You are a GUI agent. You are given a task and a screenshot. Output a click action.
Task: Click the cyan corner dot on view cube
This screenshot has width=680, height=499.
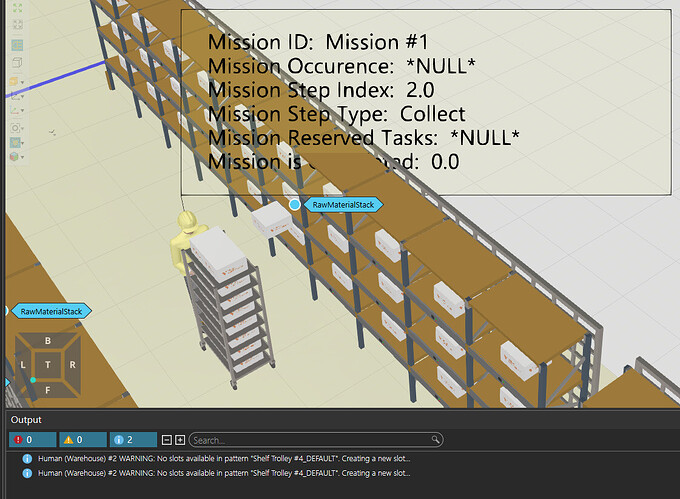pos(33,380)
